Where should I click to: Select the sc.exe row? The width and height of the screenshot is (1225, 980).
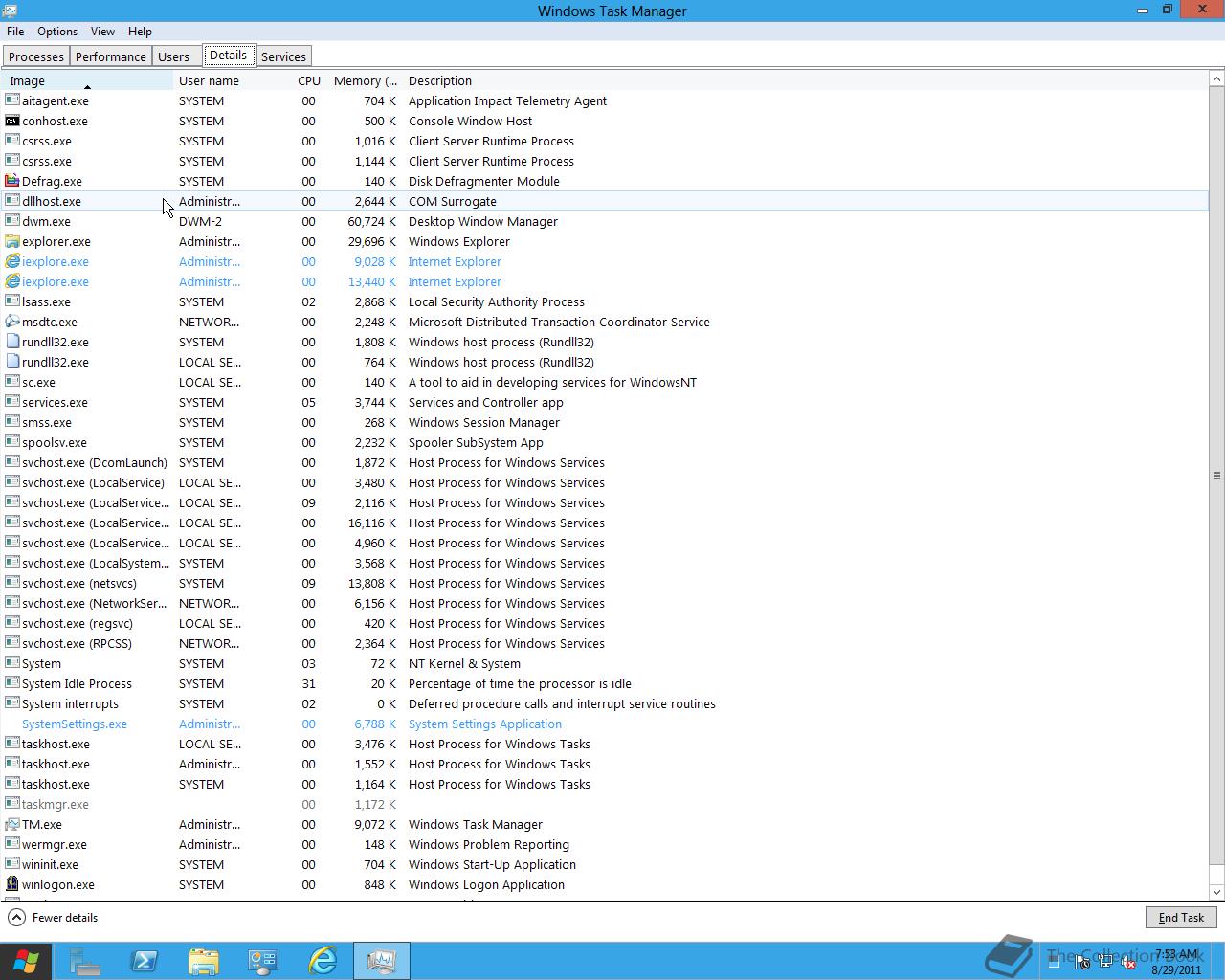pos(605,382)
